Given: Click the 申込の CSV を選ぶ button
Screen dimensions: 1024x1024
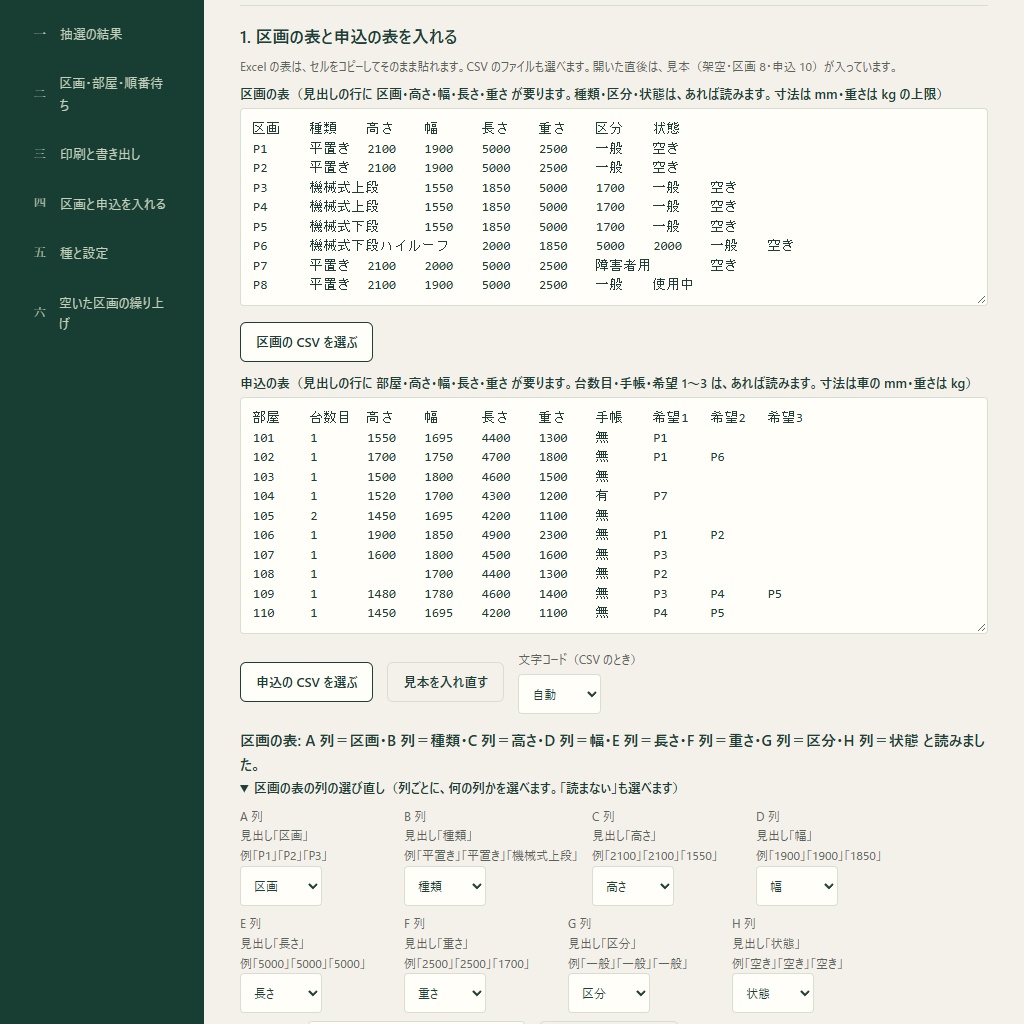Looking at the screenshot, I should 306,682.
